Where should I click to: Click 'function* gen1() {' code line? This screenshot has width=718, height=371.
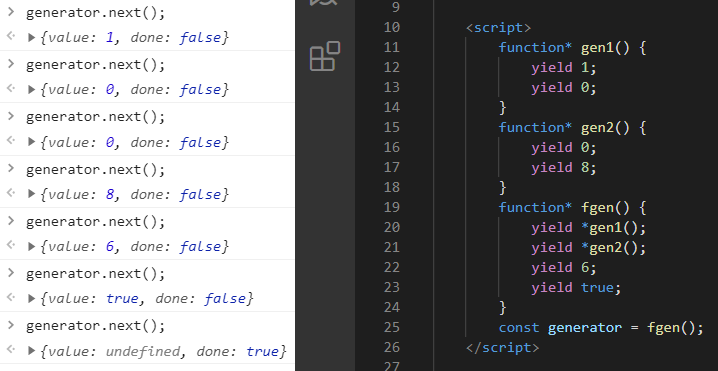[x=572, y=48]
